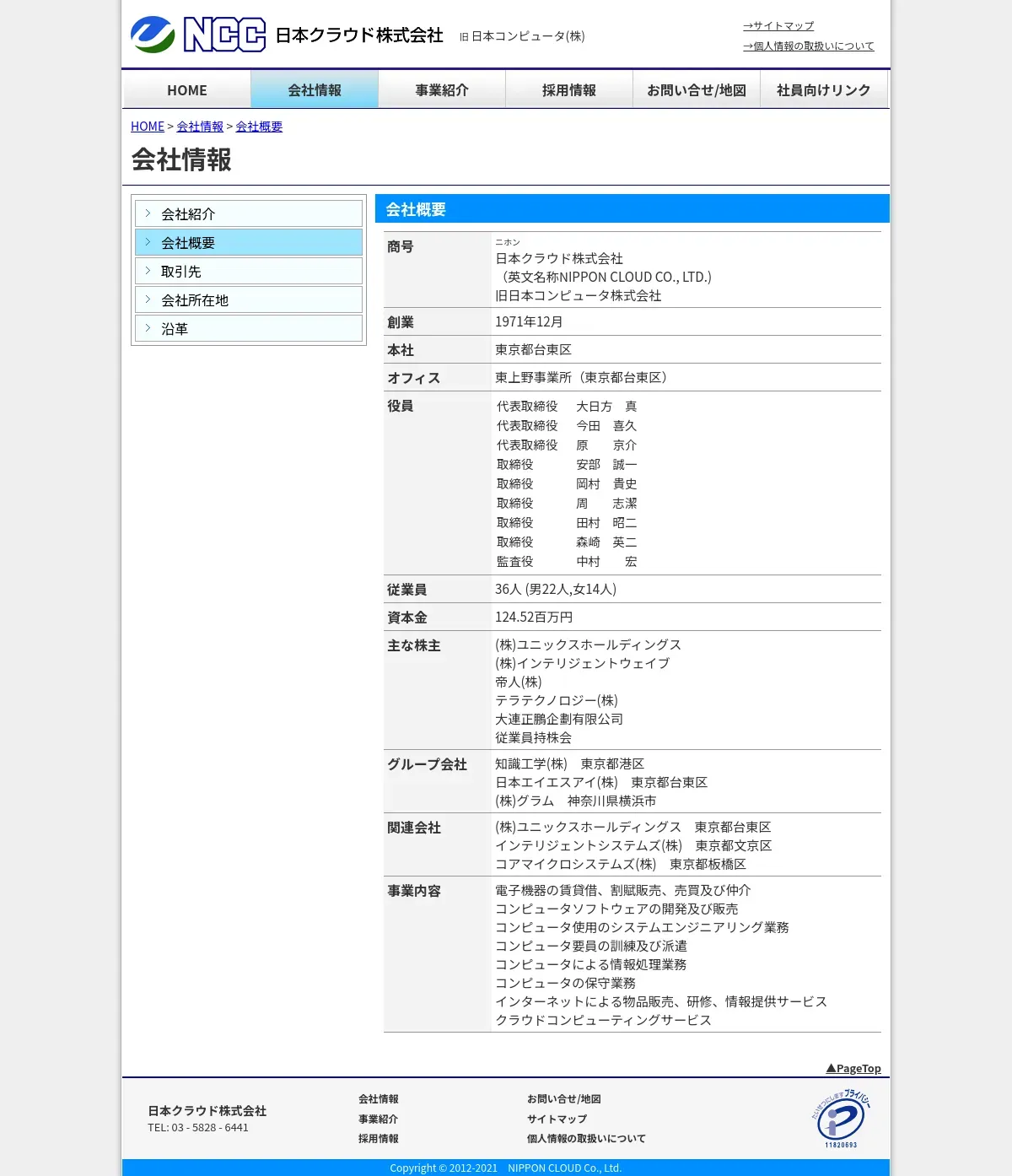Click the 主な株主 row label
This screenshot has width=1012, height=1176.
click(x=414, y=645)
